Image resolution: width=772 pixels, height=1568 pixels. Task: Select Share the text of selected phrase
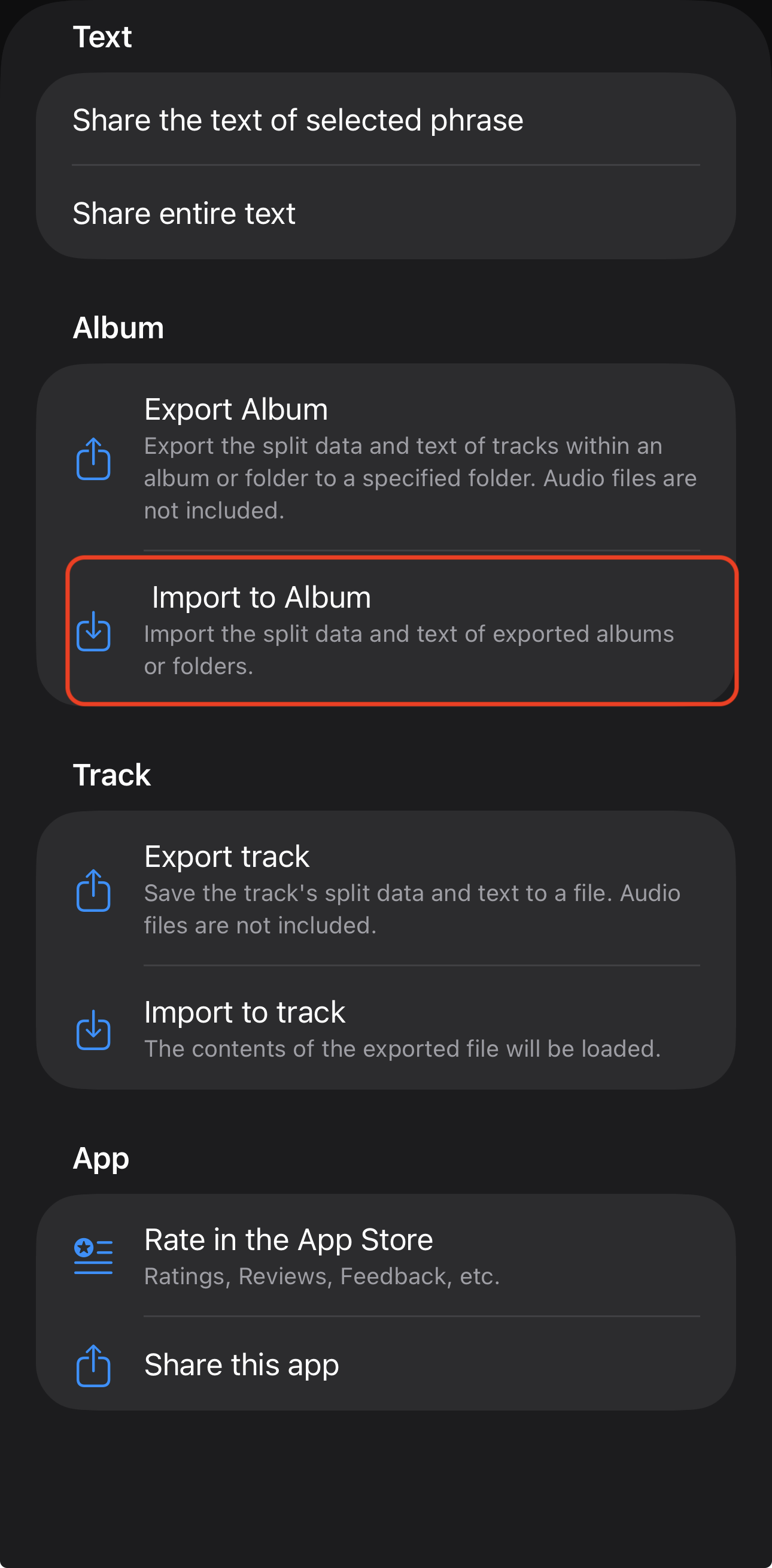click(x=298, y=120)
